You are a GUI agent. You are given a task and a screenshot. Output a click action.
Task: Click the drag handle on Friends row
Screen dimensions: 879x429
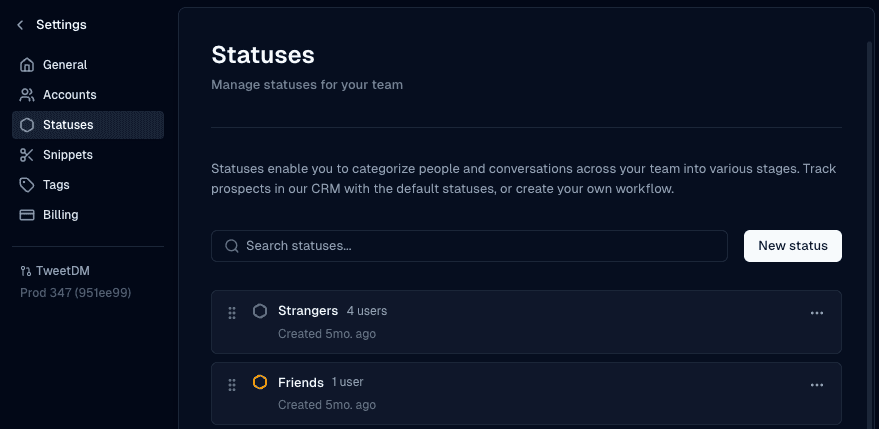pos(232,385)
